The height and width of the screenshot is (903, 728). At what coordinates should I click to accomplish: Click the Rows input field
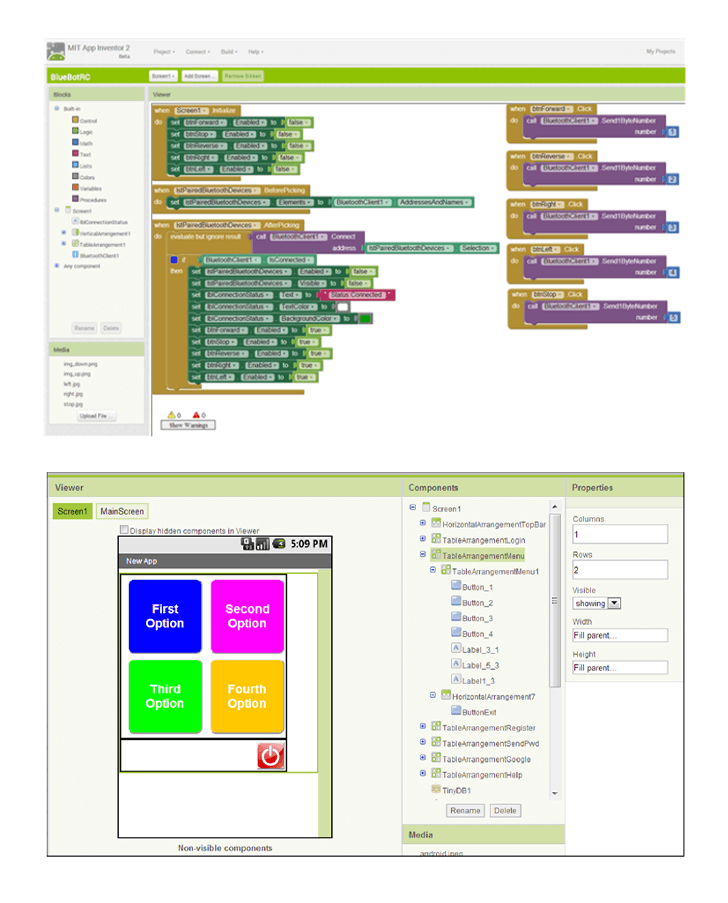[619, 569]
